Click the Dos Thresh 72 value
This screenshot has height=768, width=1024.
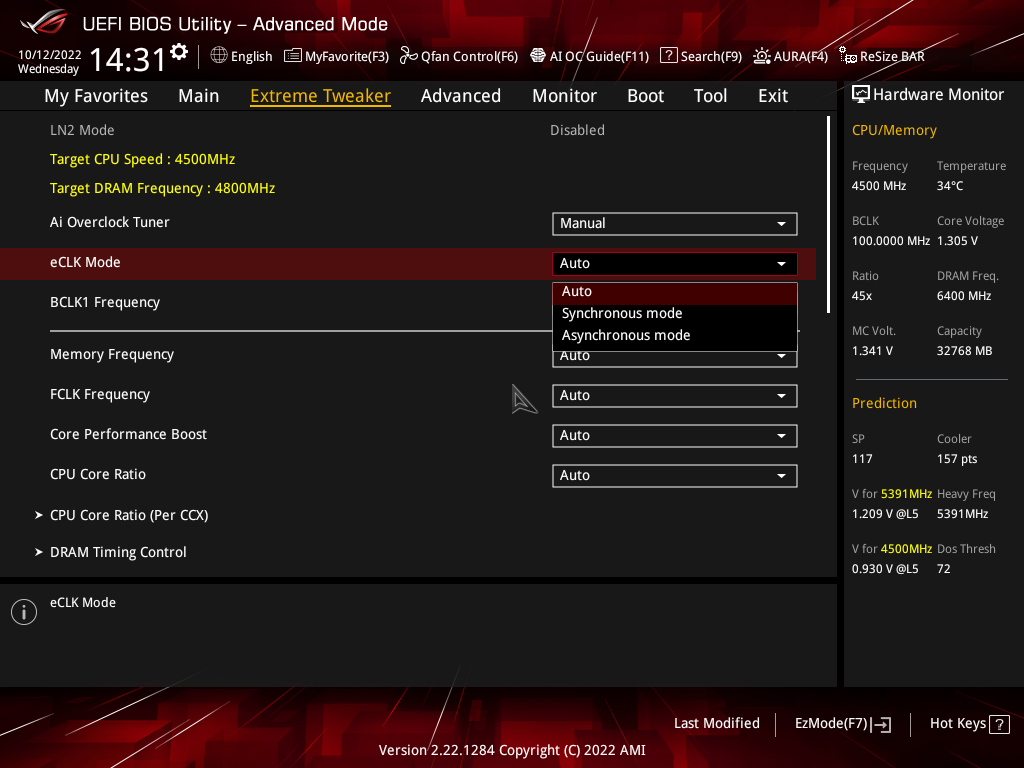tap(944, 569)
